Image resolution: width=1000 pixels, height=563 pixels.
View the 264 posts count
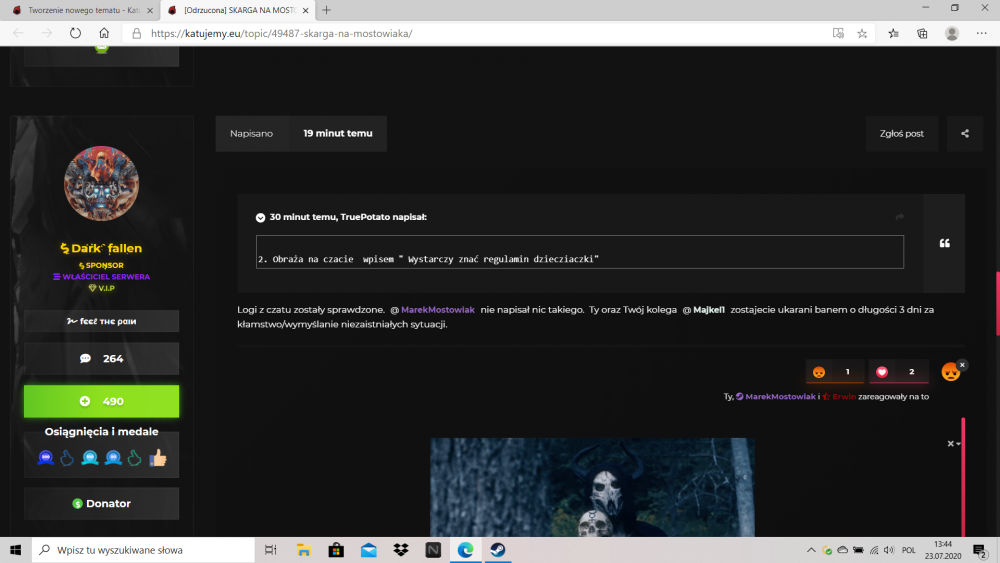tap(101, 358)
